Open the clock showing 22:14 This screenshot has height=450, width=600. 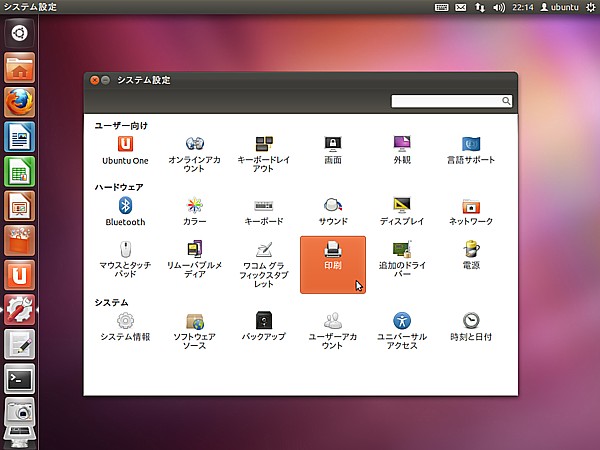click(x=520, y=8)
